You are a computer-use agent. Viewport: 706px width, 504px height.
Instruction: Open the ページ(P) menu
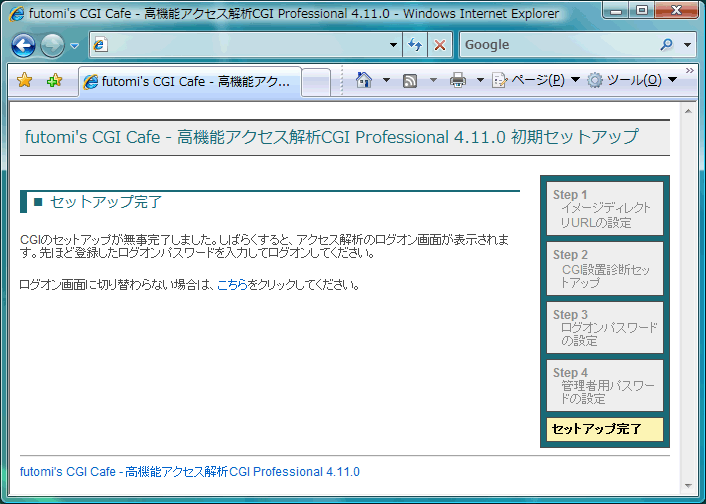pyautogui.click(x=535, y=81)
